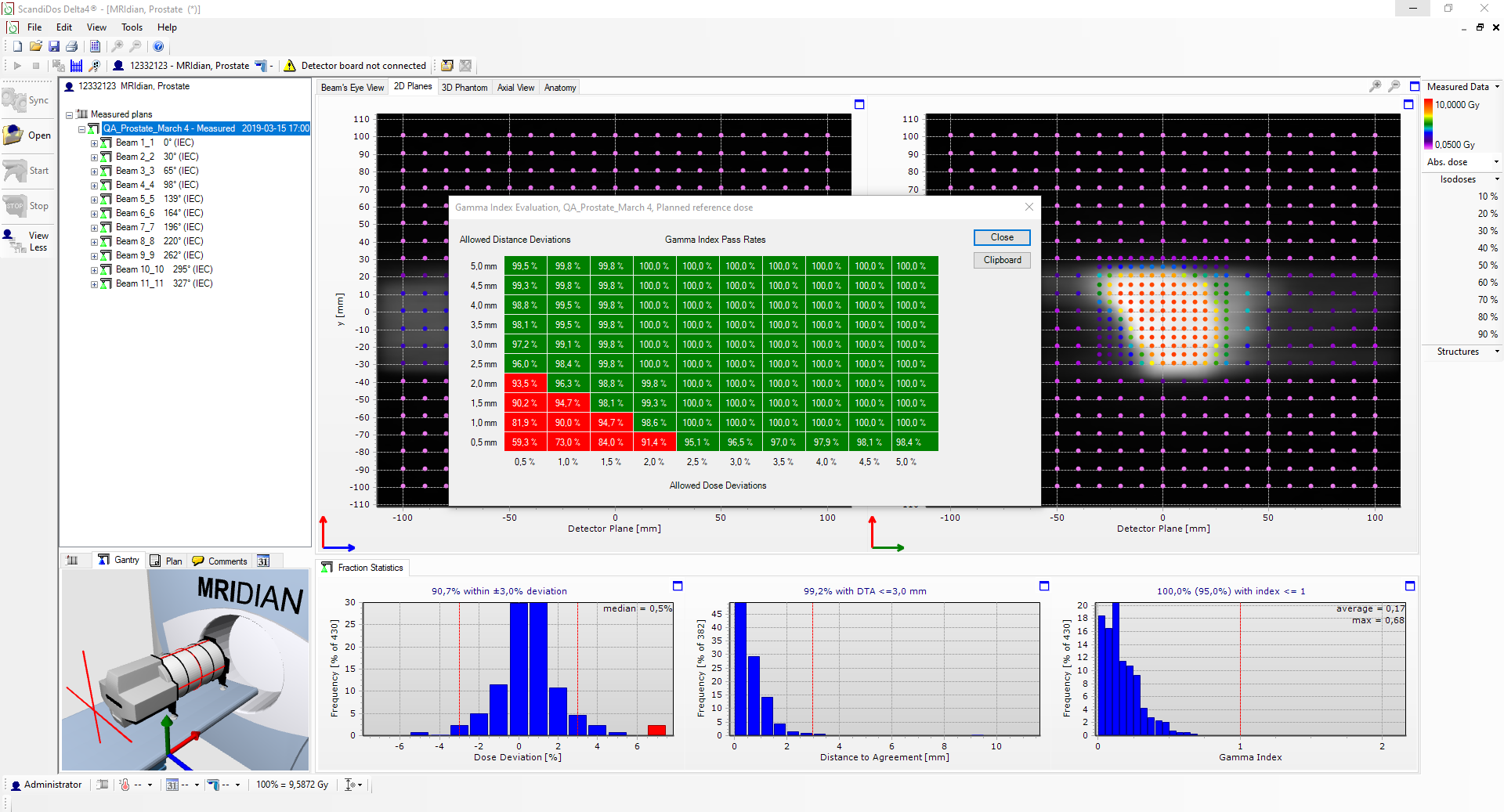Open the Tools menu
1504x812 pixels.
(x=132, y=27)
